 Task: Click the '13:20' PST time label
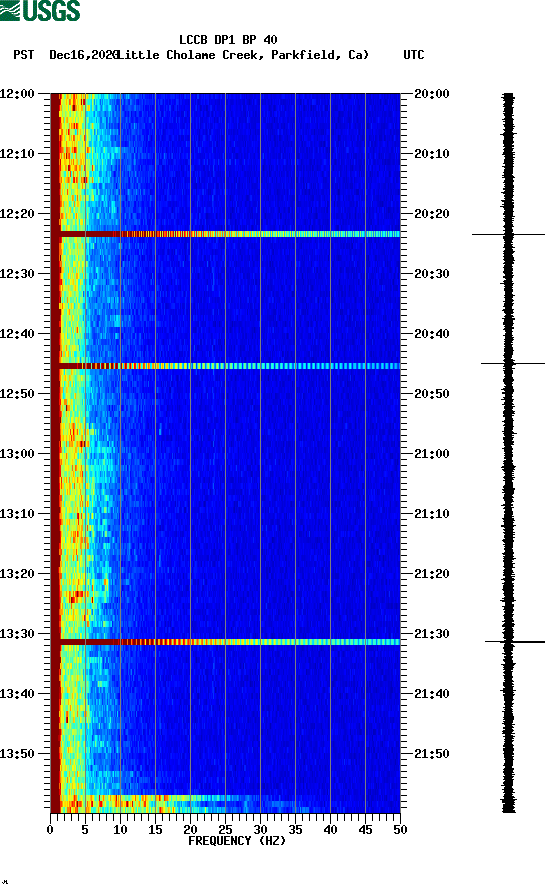coord(17,574)
